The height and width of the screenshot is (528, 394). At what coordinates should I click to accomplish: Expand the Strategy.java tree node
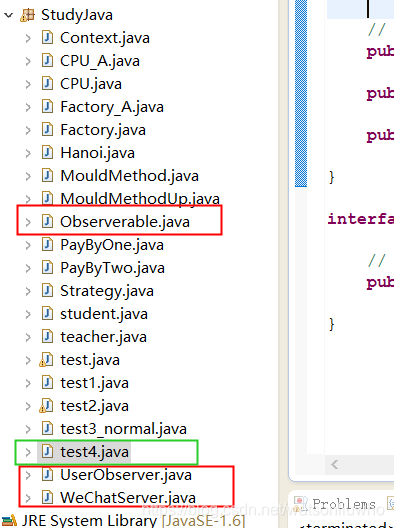pos(28,291)
